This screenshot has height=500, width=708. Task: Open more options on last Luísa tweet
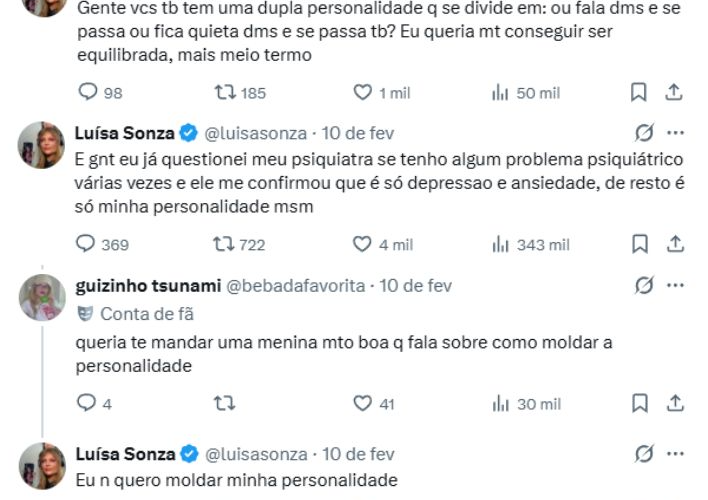[675, 453]
